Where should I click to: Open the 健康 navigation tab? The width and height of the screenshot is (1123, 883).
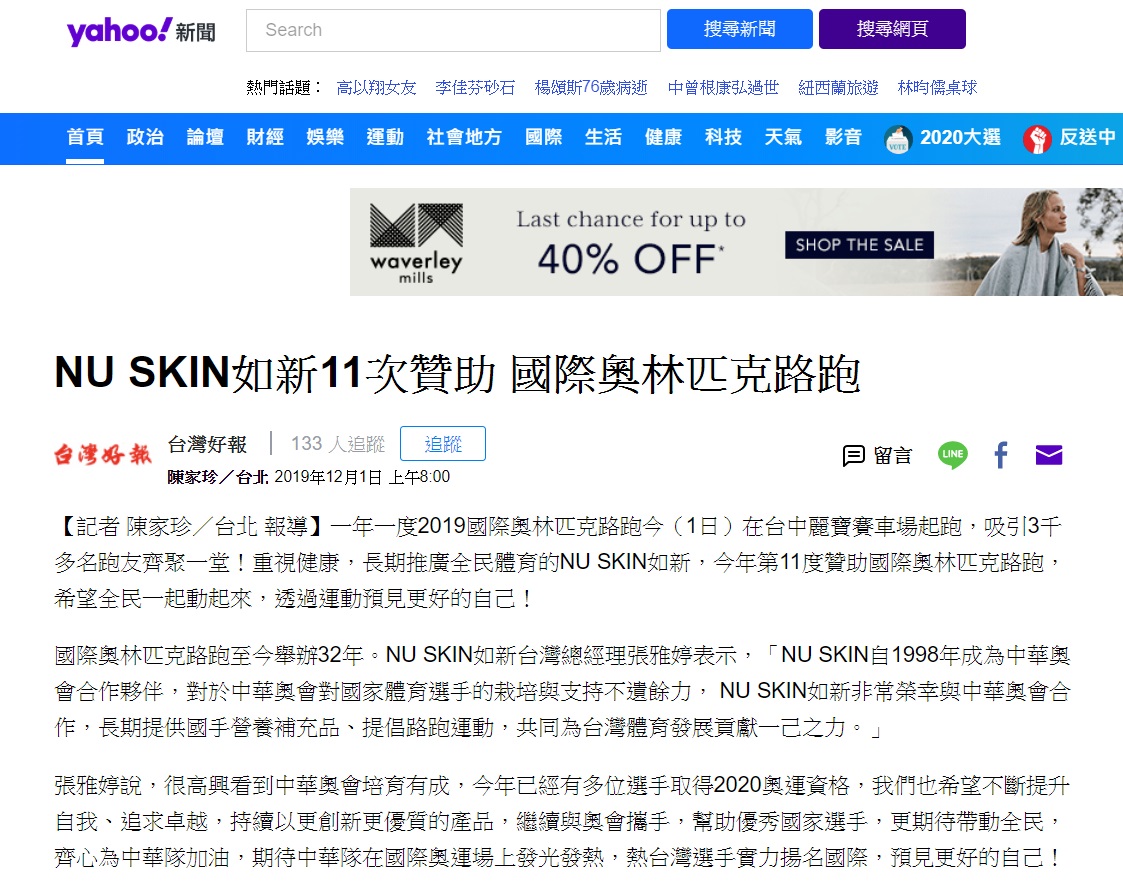tap(662, 137)
